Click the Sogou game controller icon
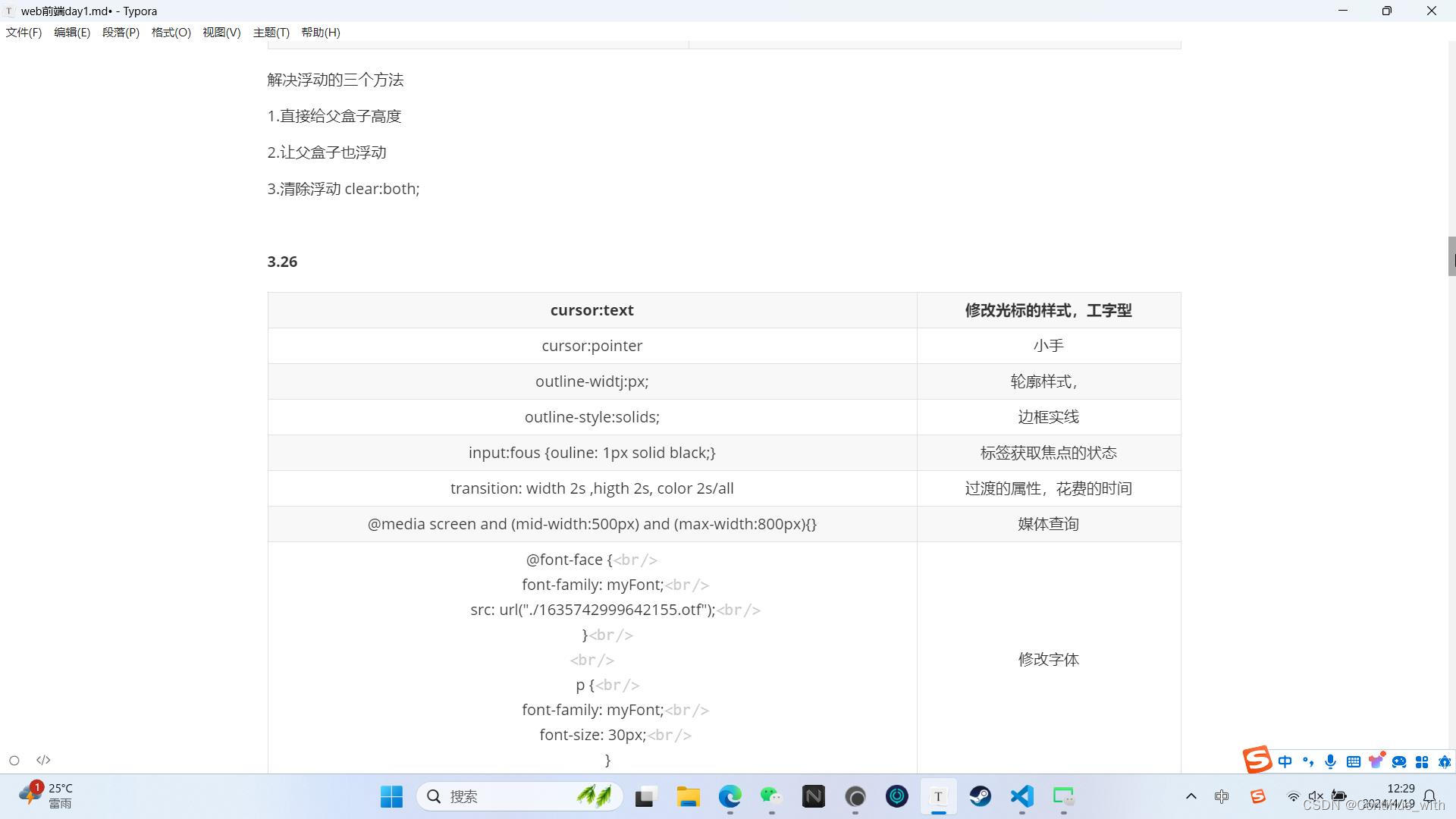The width and height of the screenshot is (1456, 819). [x=1399, y=761]
